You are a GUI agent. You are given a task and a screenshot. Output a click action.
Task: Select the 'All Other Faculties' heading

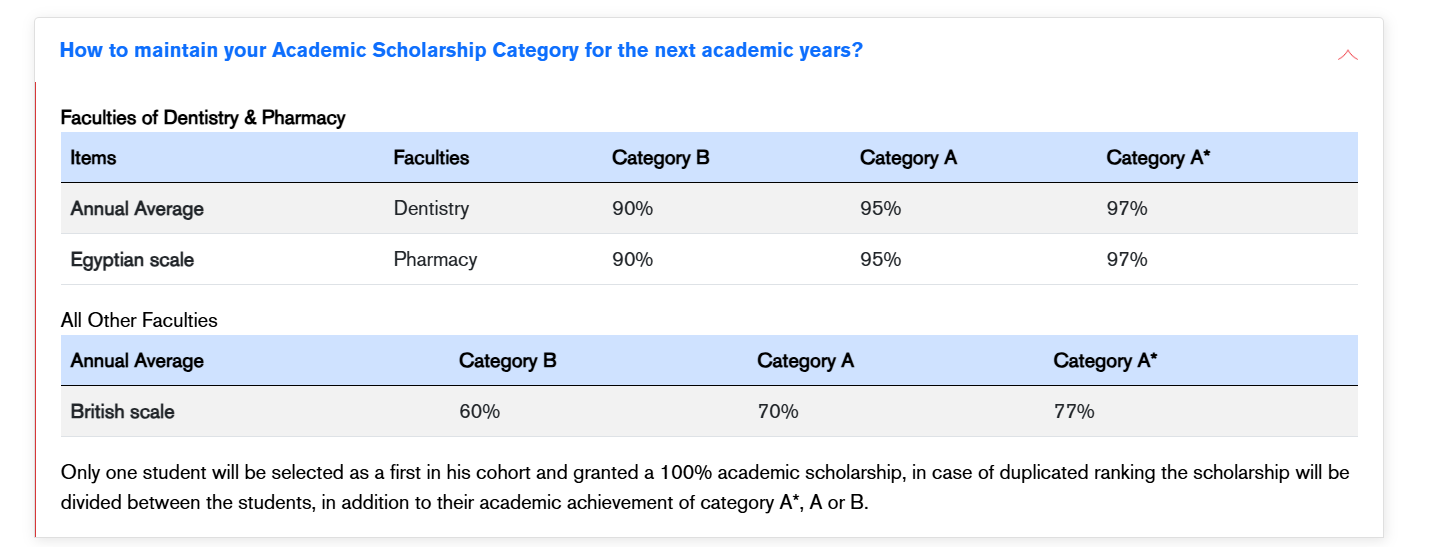(x=139, y=321)
